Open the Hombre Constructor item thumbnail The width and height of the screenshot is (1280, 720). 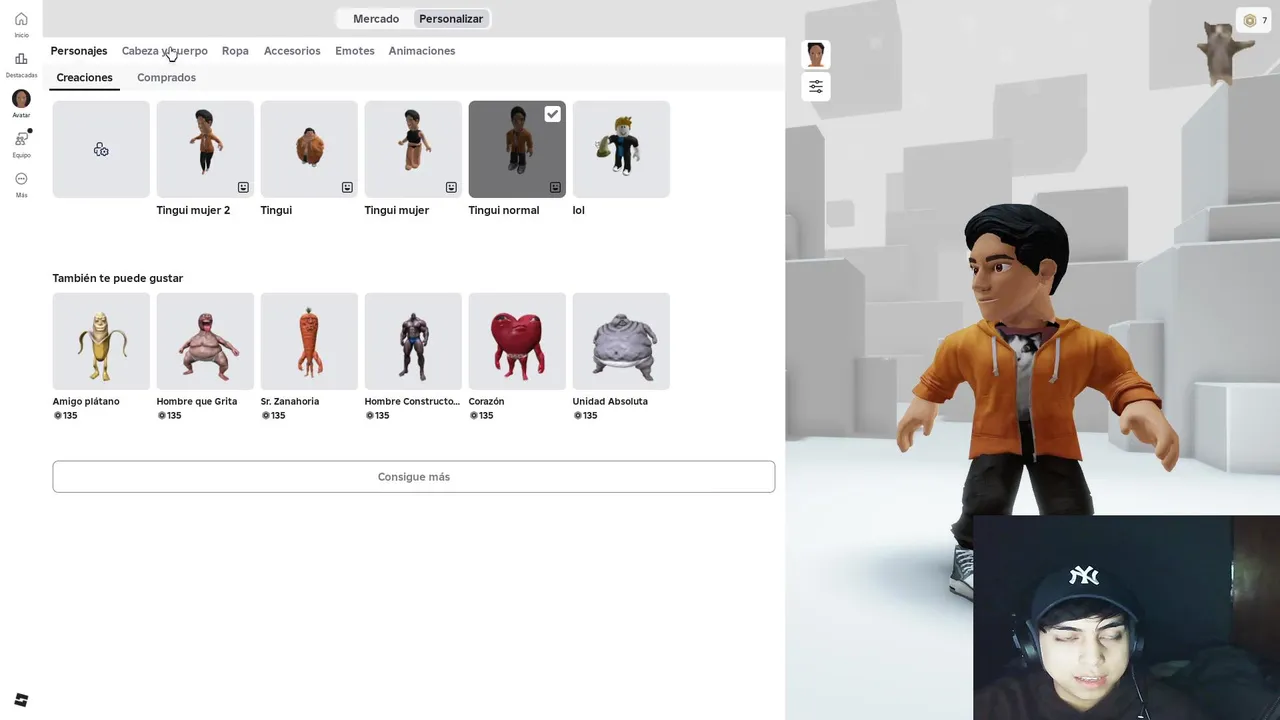pyautogui.click(x=413, y=341)
